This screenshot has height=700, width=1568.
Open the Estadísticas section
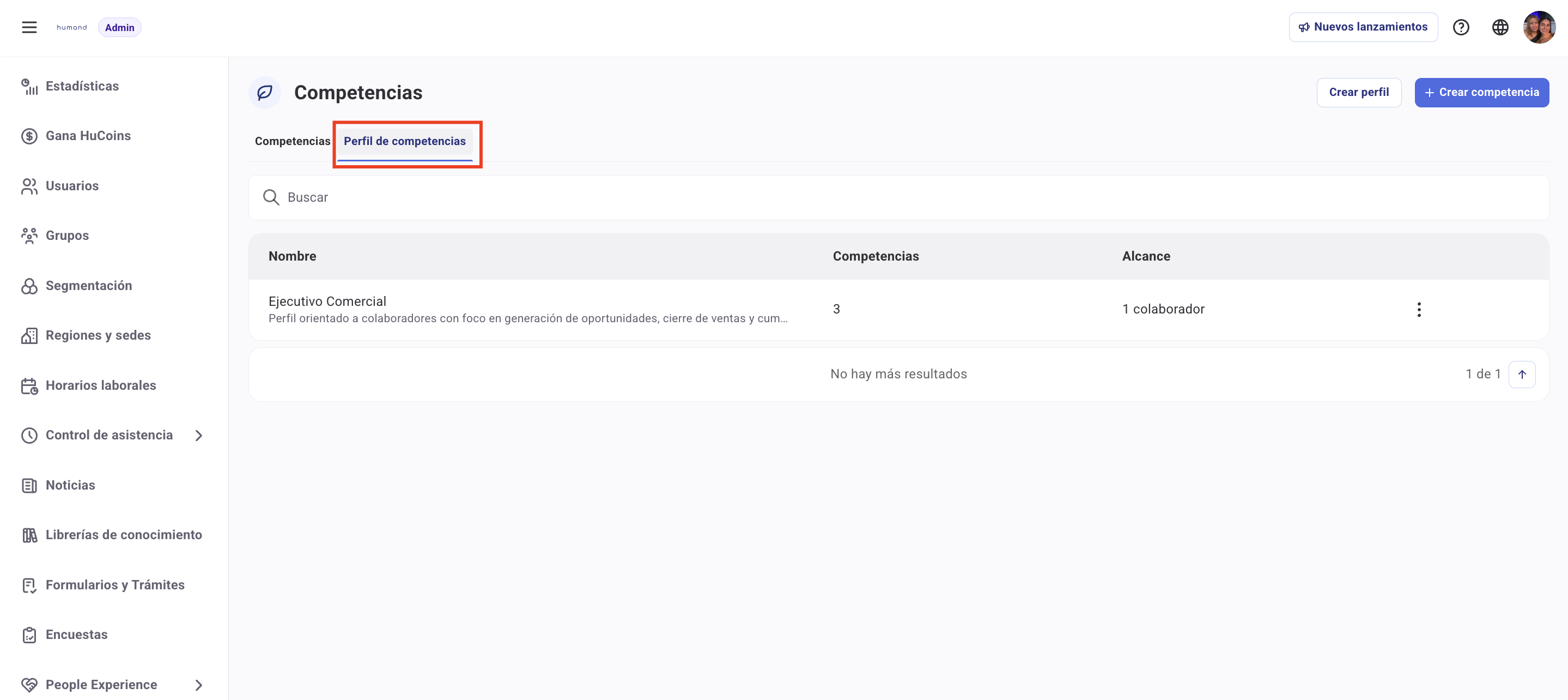pyautogui.click(x=82, y=86)
